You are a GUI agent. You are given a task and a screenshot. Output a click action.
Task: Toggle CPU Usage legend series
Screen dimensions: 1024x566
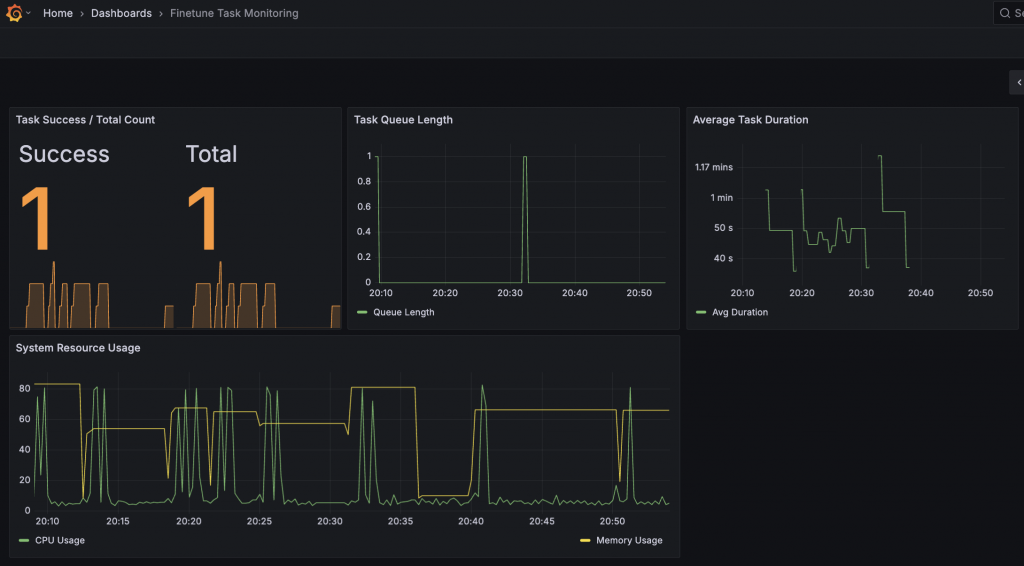tap(59, 540)
